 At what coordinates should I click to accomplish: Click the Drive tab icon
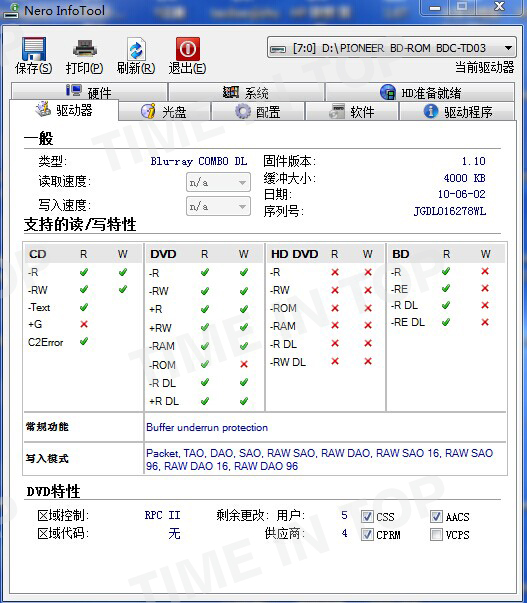[x=43, y=109]
